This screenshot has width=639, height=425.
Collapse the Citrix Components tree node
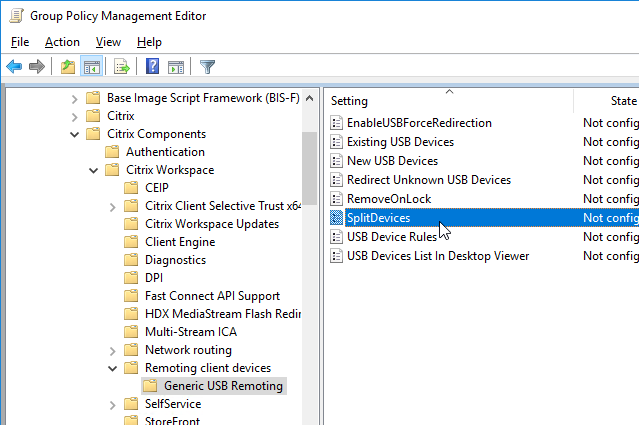[75, 134]
